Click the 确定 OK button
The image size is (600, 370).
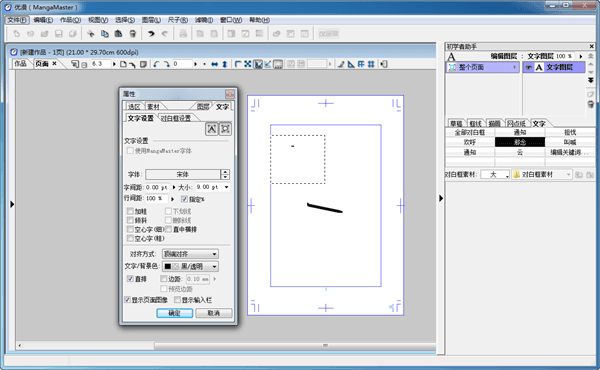pyautogui.click(x=174, y=313)
